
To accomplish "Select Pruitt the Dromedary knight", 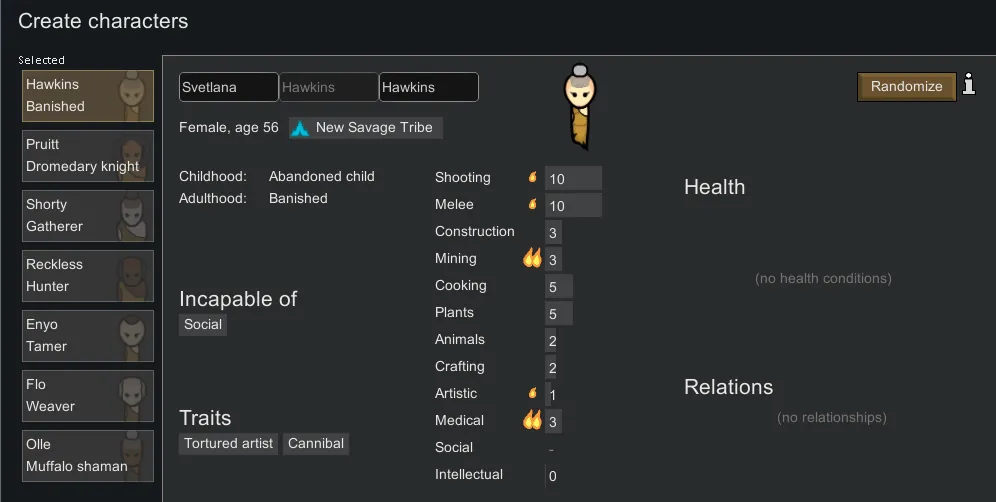I will coord(88,156).
